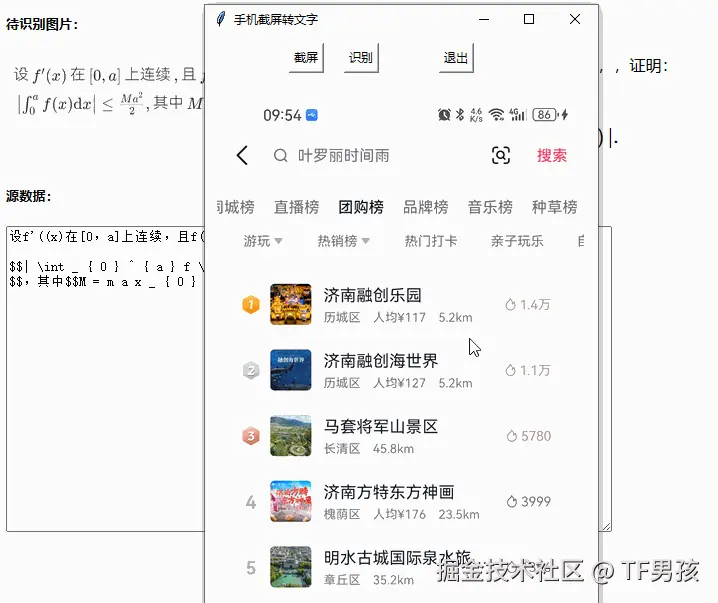Click the silver rank 2 badge
The width and height of the screenshot is (718, 603).
251,370
